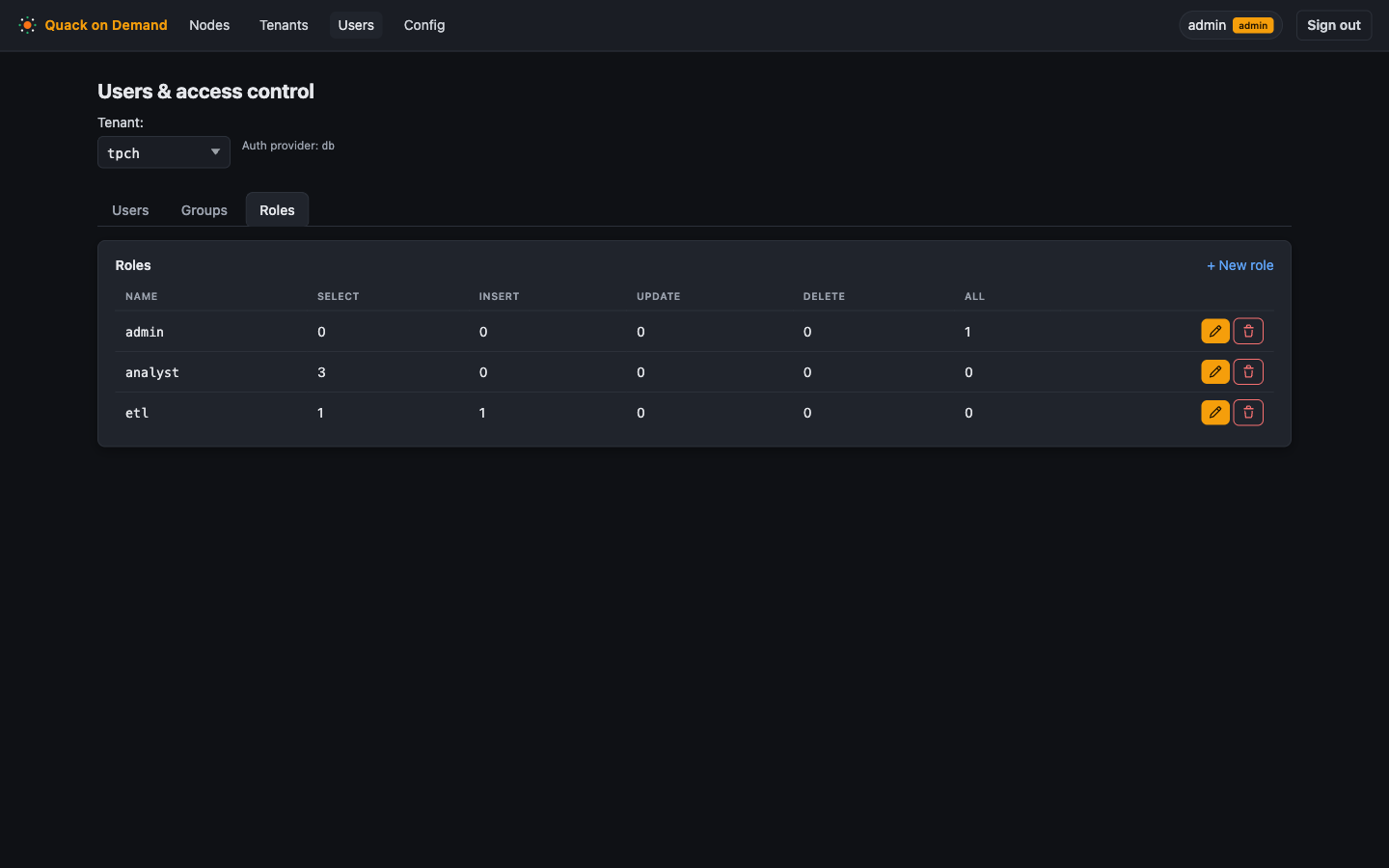Delete the admin role with trash icon
The height and width of the screenshot is (868, 1389).
(x=1248, y=331)
